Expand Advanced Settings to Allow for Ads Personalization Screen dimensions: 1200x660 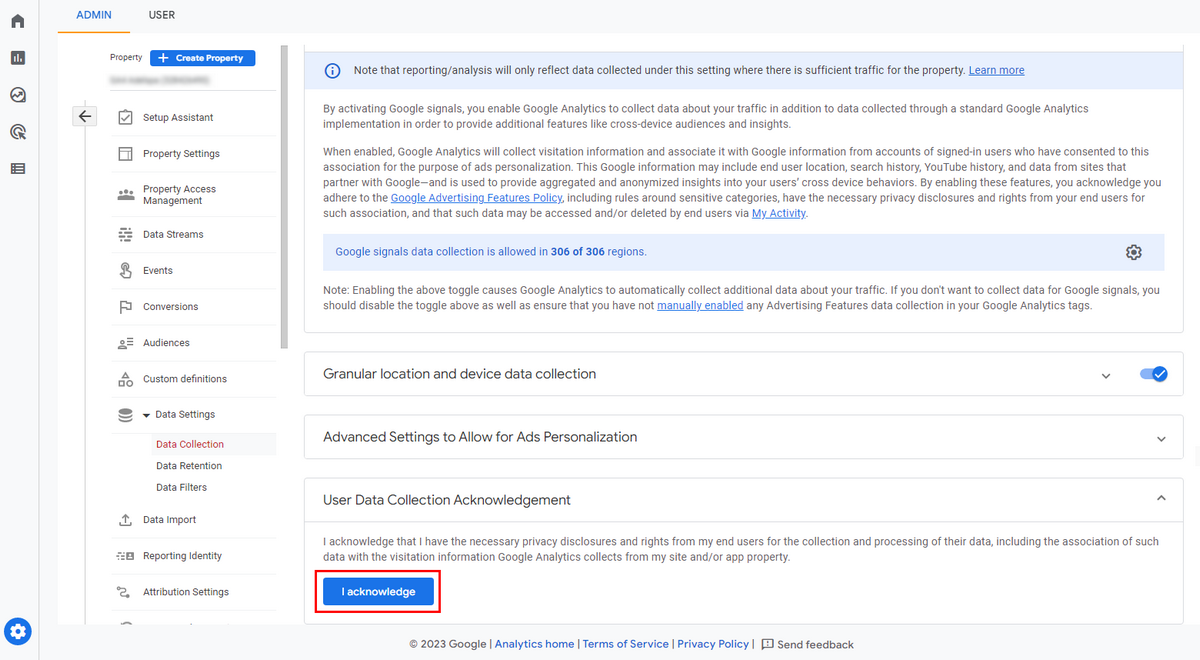pyautogui.click(x=1161, y=438)
